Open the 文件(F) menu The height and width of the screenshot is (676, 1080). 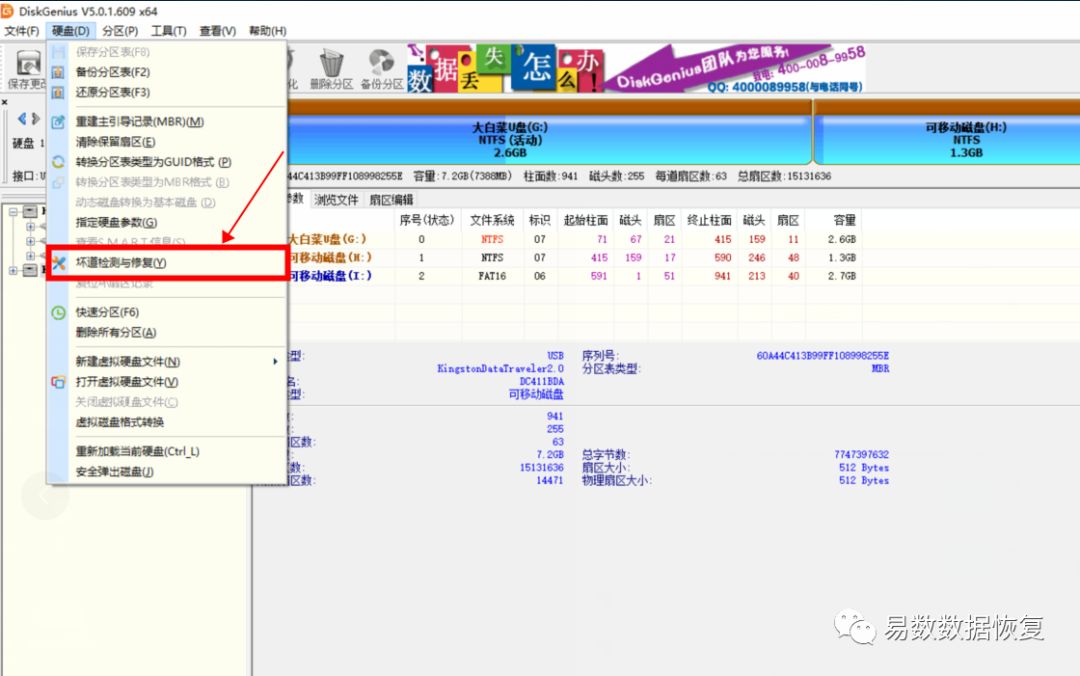21,31
